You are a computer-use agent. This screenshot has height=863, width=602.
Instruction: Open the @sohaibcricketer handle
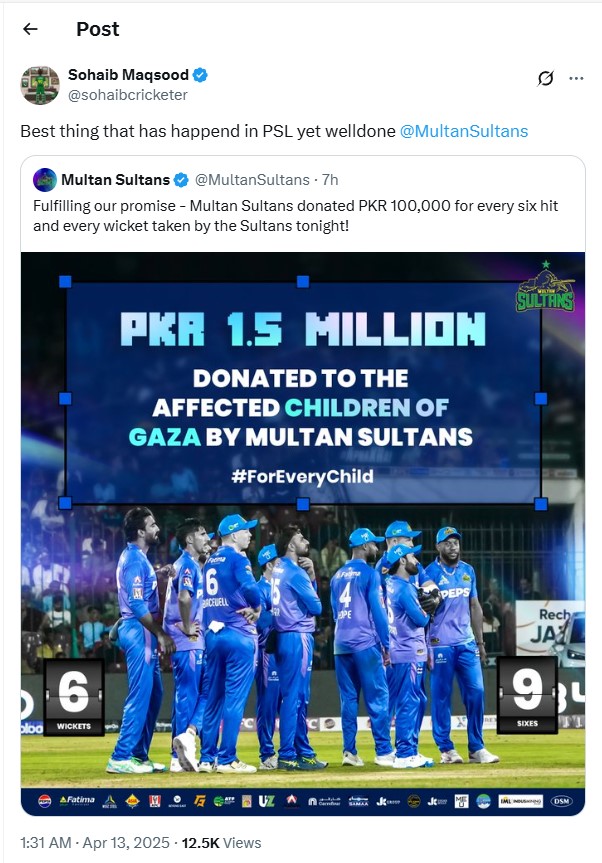[127, 95]
